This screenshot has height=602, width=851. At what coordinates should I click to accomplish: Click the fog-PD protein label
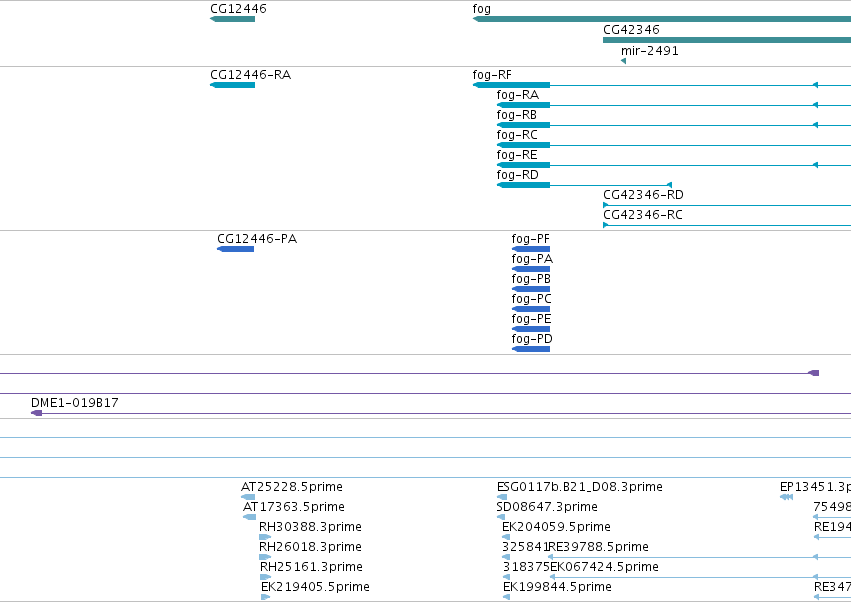532,339
